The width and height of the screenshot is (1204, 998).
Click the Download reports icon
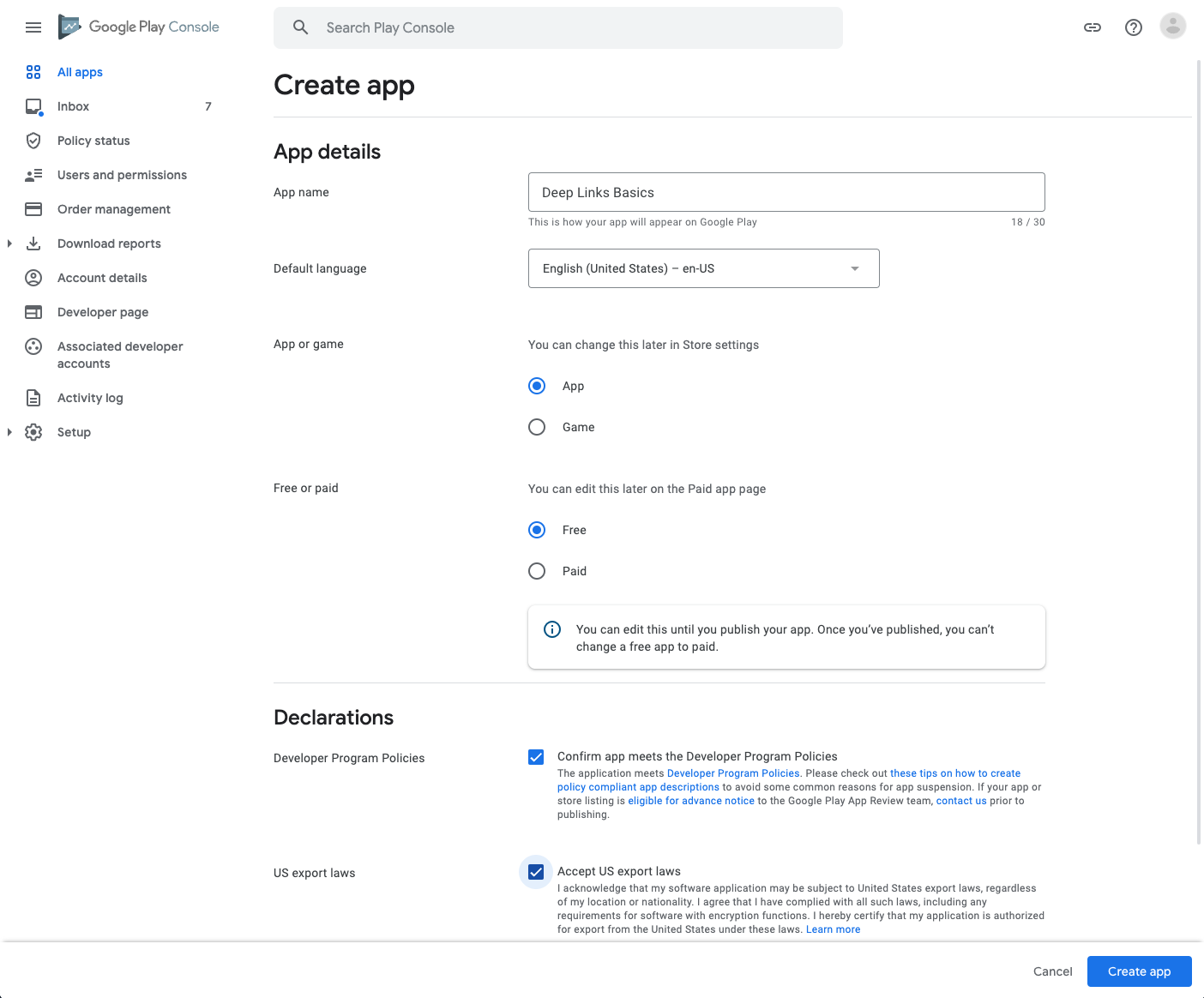(33, 243)
